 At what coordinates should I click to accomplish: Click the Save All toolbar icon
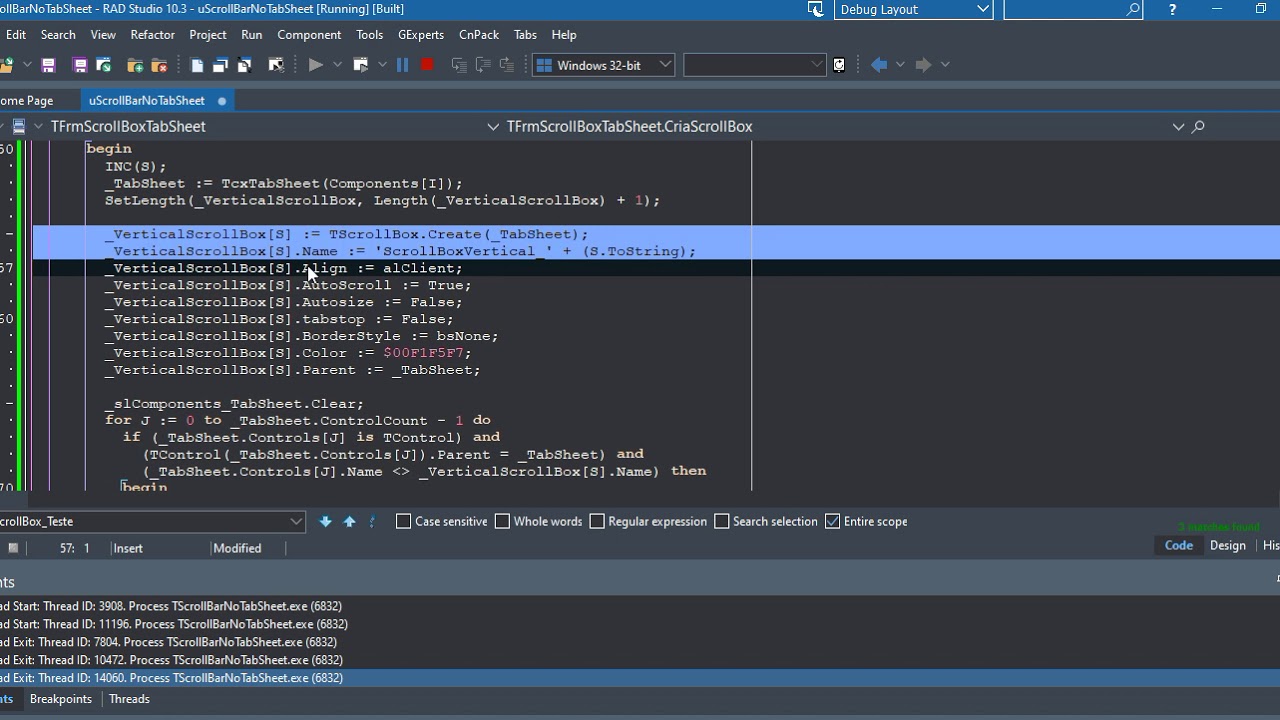click(80, 65)
